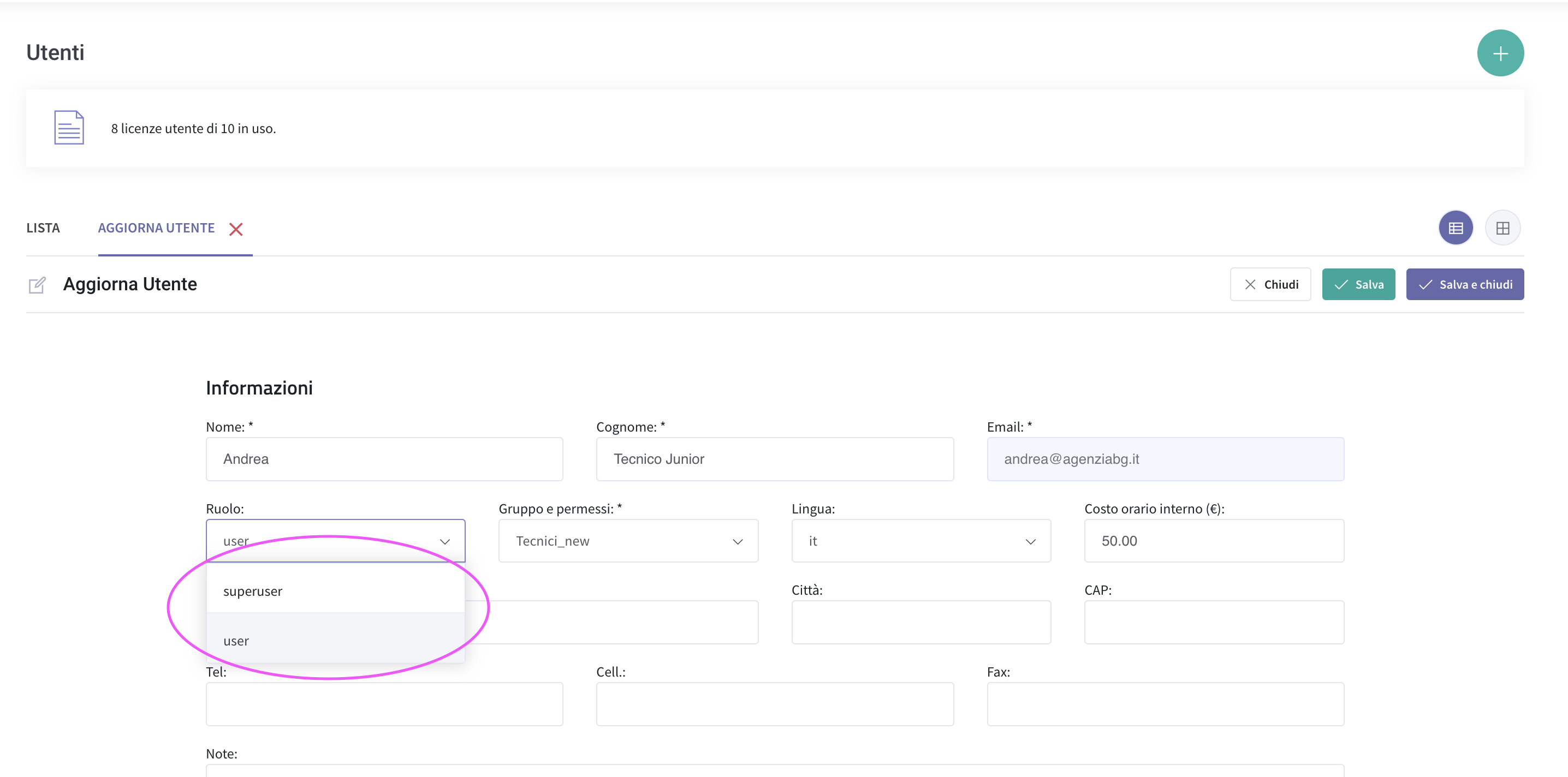Click the green Salva button
This screenshot has height=777, width=1568.
click(x=1358, y=284)
